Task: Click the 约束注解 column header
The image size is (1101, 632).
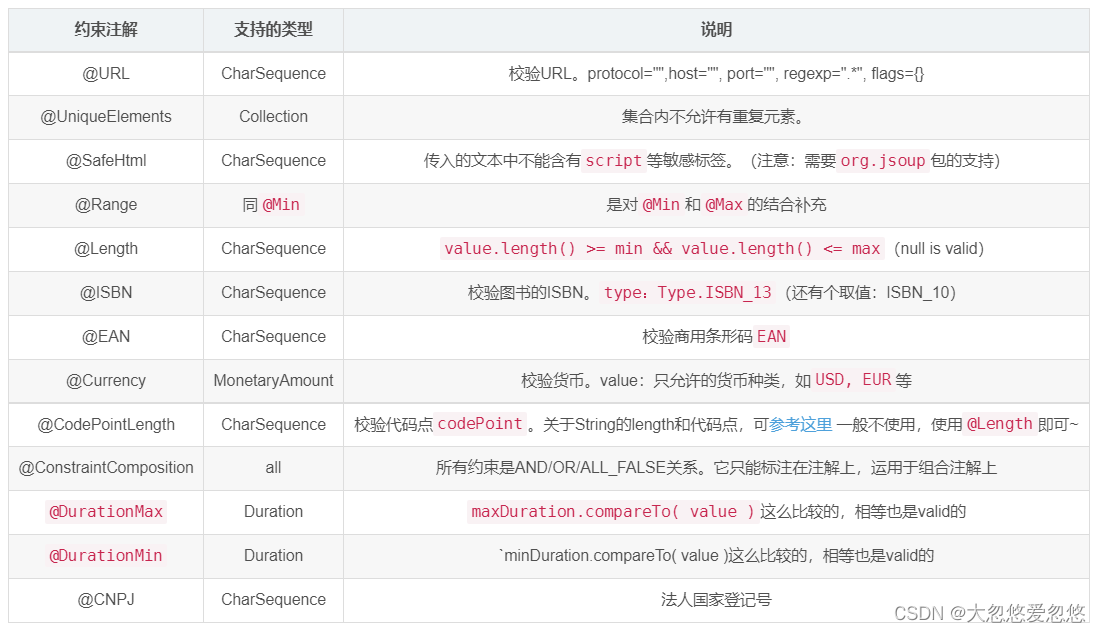Action: (106, 30)
